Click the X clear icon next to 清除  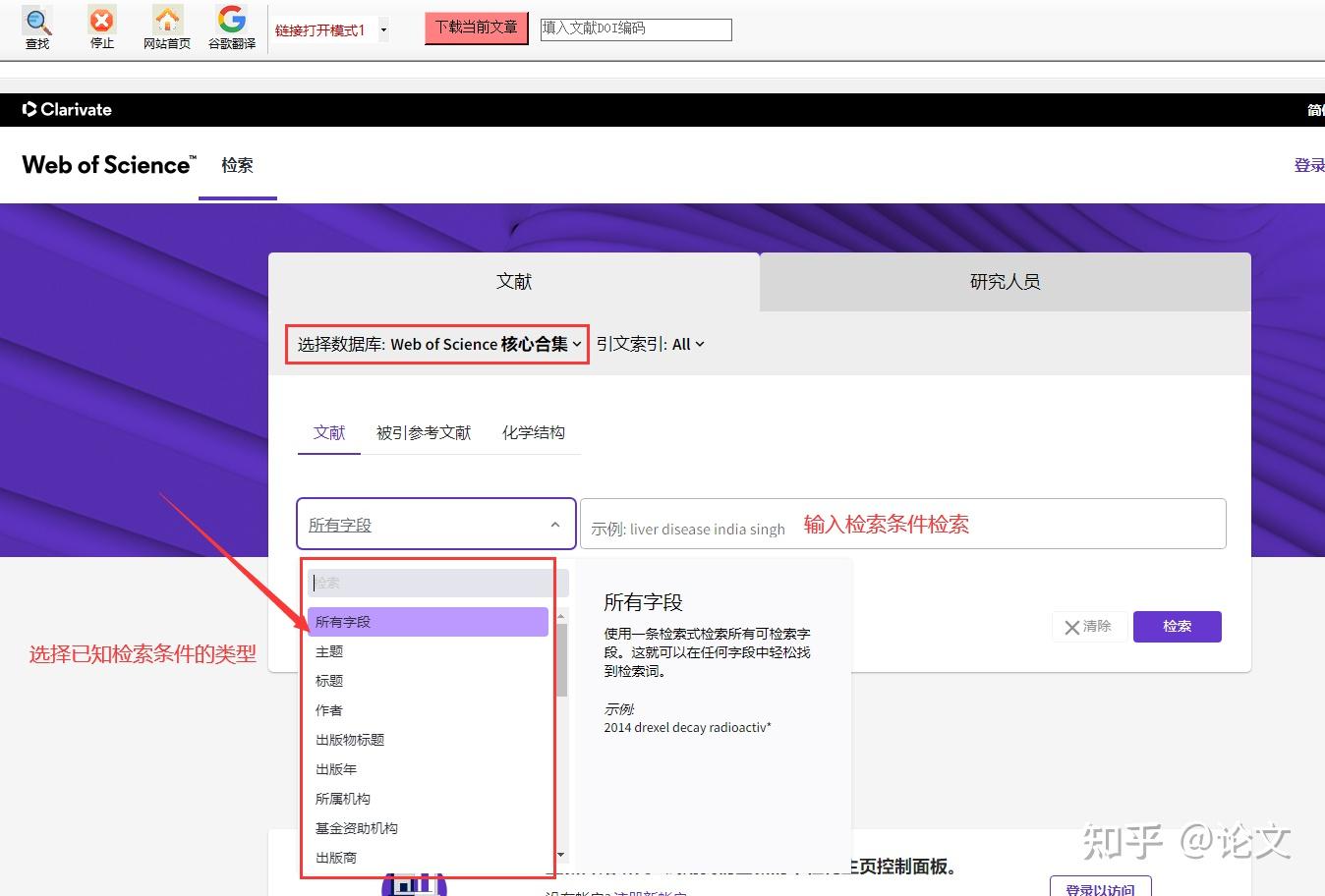(1071, 626)
